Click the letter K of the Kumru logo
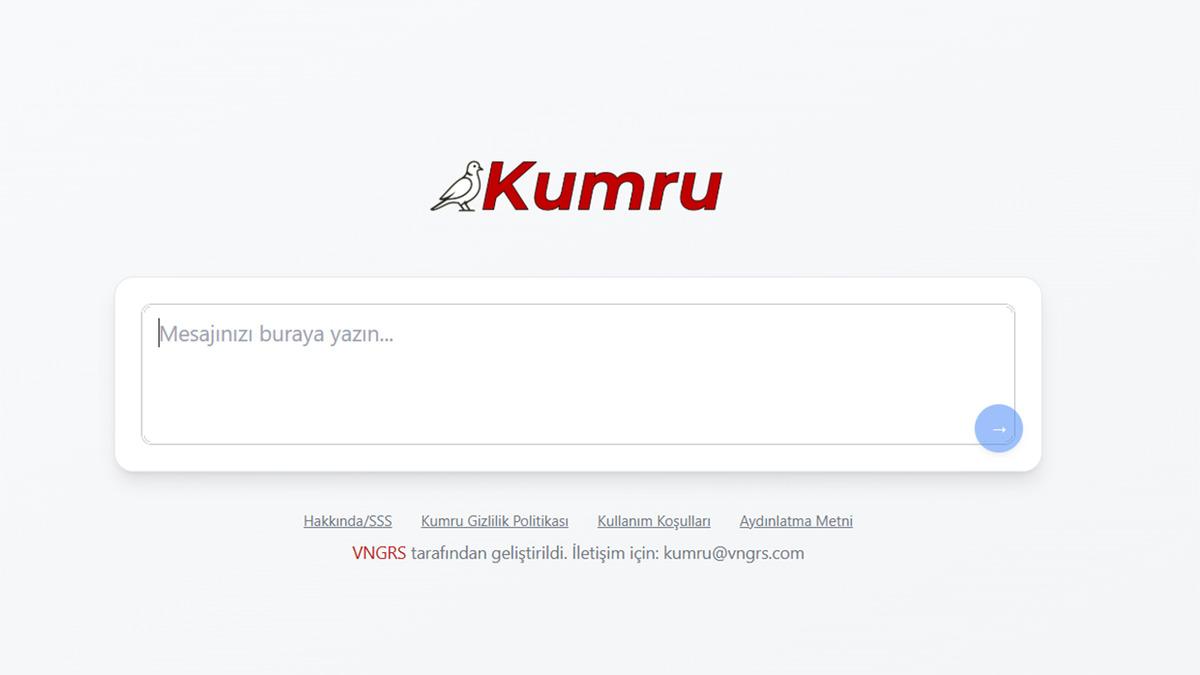 pos(510,187)
